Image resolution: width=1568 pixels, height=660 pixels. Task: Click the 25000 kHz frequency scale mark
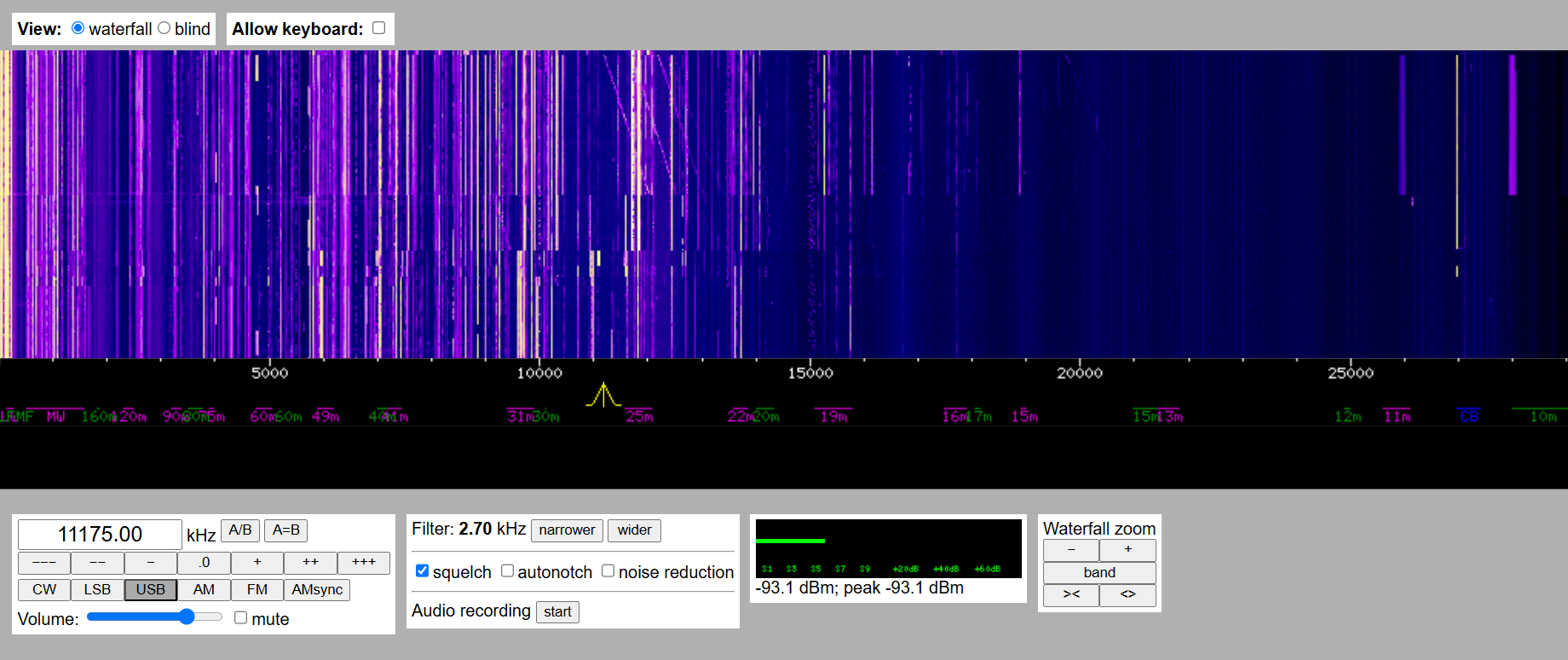tap(1351, 373)
